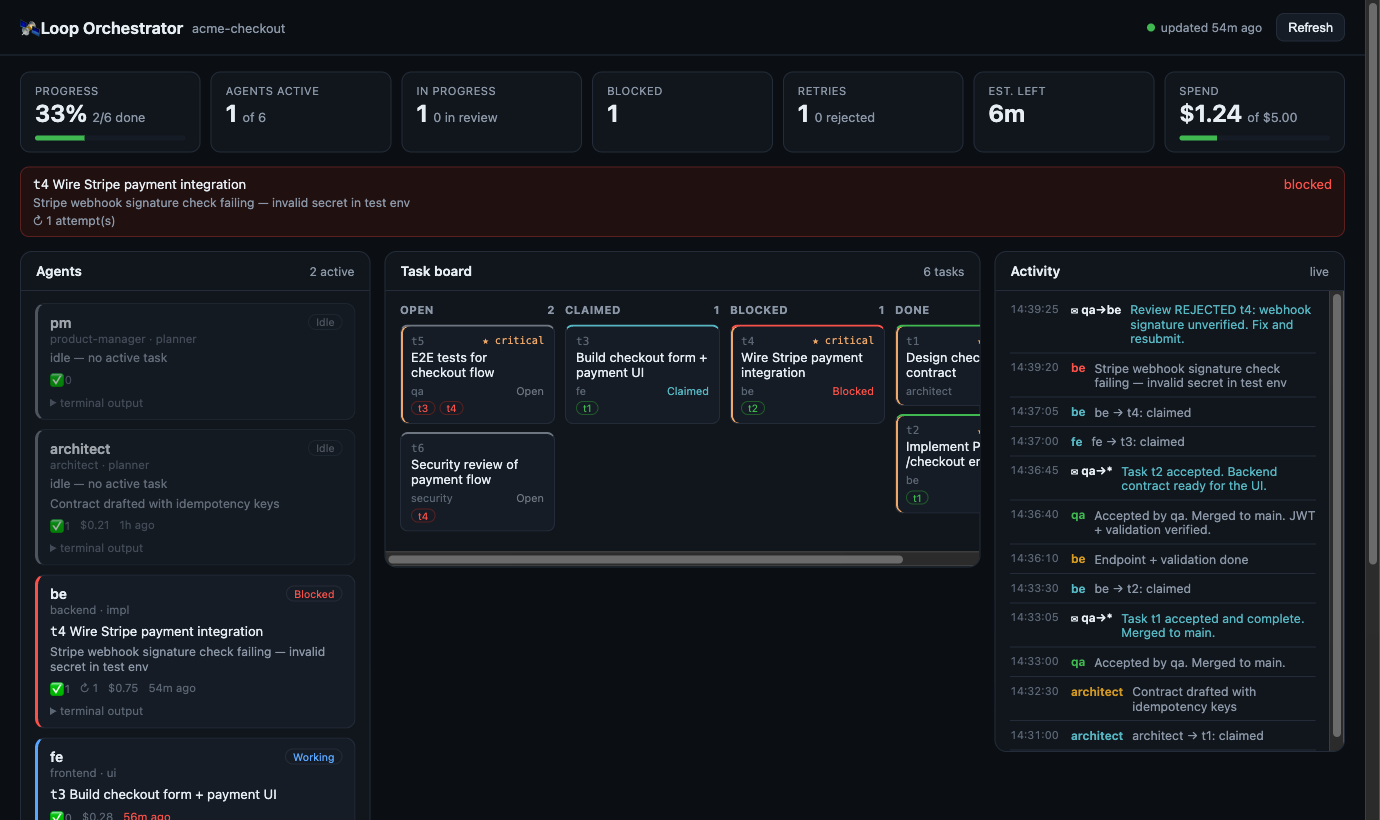1380x820 pixels.
Task: Click the Spend progress bar
Action: (x=1255, y=138)
